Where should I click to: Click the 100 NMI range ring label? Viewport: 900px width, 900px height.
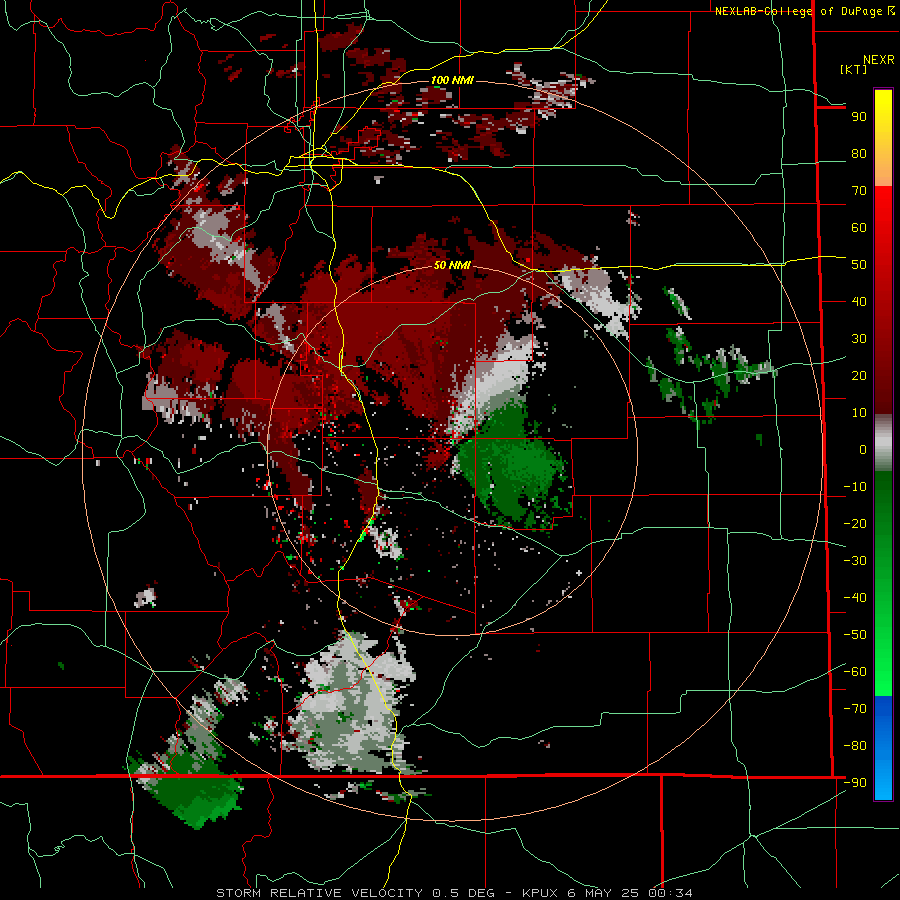pos(452,80)
